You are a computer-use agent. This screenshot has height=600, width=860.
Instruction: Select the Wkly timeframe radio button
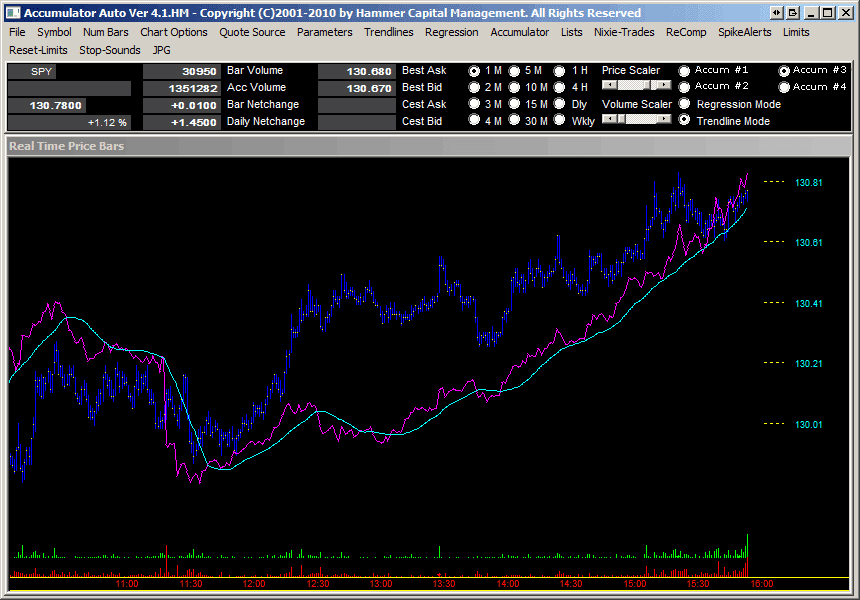point(559,120)
